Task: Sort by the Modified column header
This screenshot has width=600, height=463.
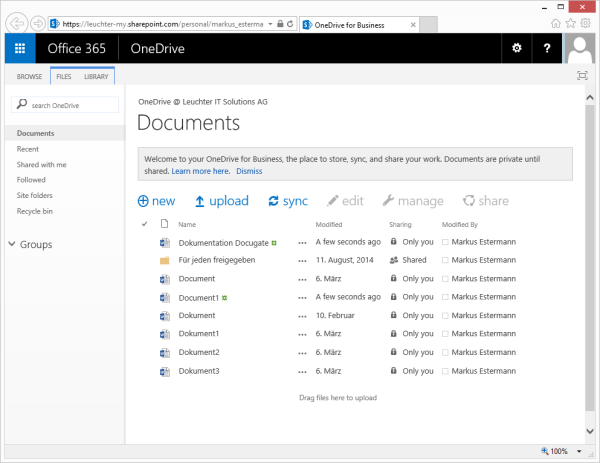Action: 329,225
